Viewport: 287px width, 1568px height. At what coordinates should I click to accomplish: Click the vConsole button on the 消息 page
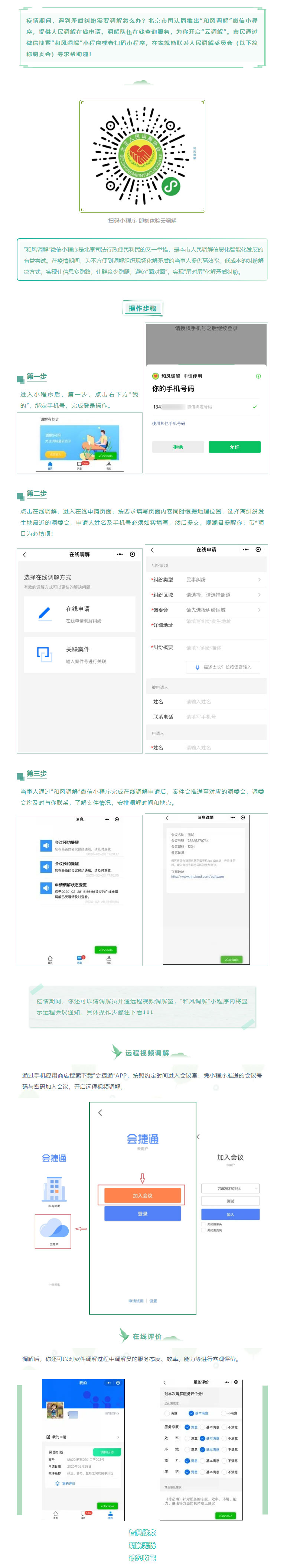pyautogui.click(x=105, y=950)
